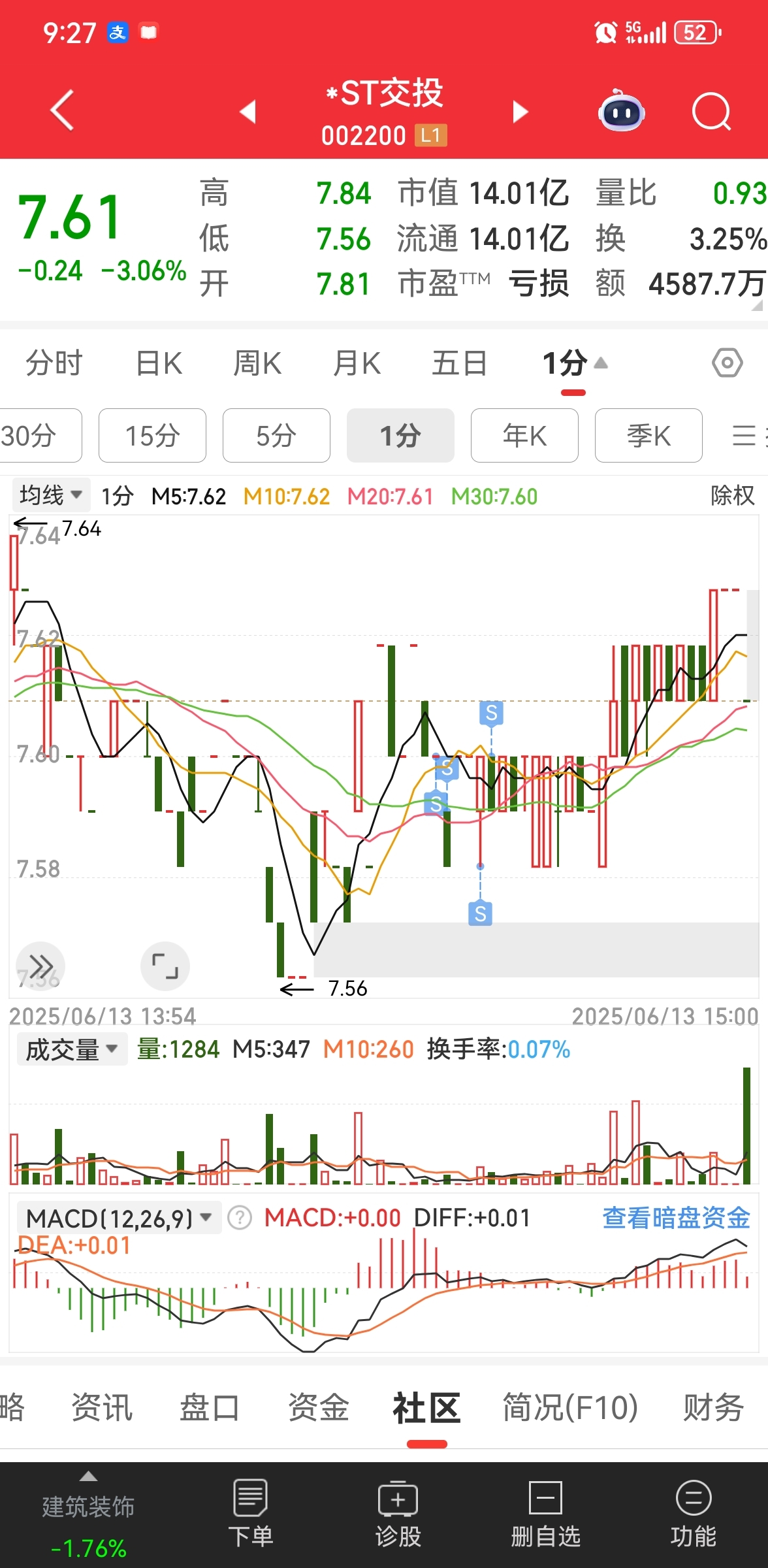Tap the alarm clock status icon
This screenshot has height=1568, width=768.
coord(605,32)
